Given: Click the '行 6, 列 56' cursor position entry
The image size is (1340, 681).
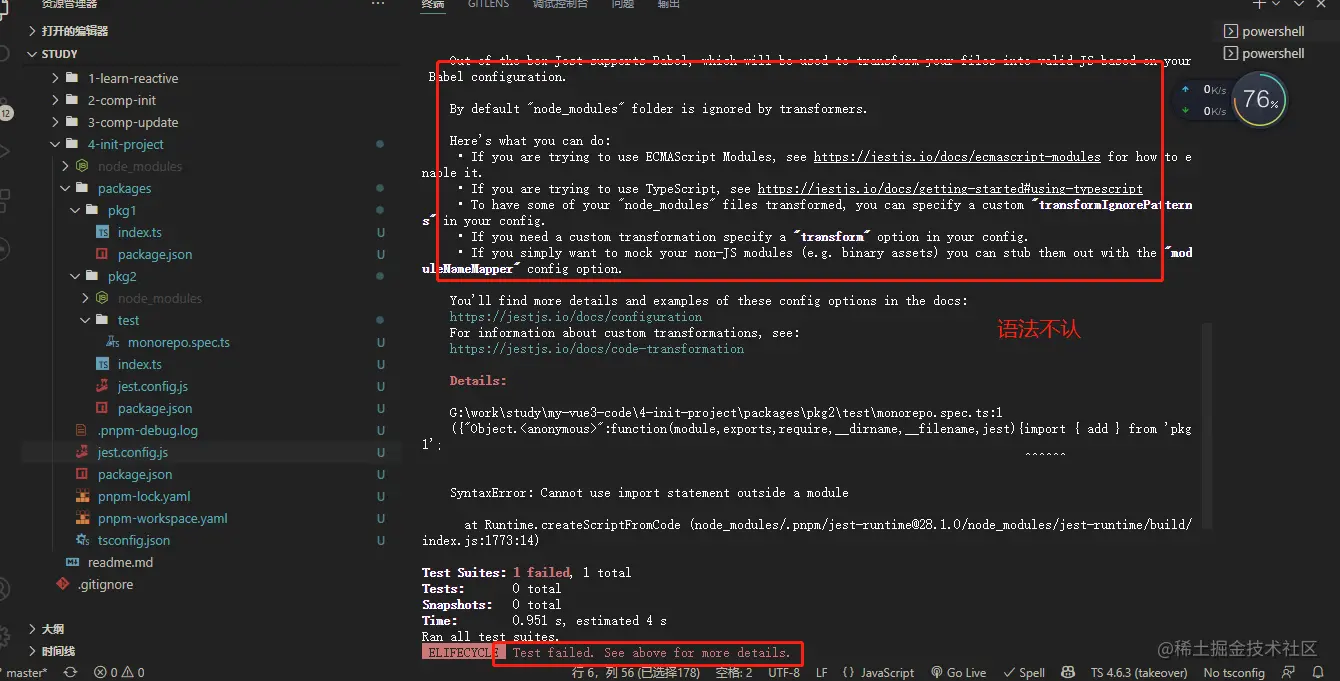Looking at the screenshot, I should (636, 673).
